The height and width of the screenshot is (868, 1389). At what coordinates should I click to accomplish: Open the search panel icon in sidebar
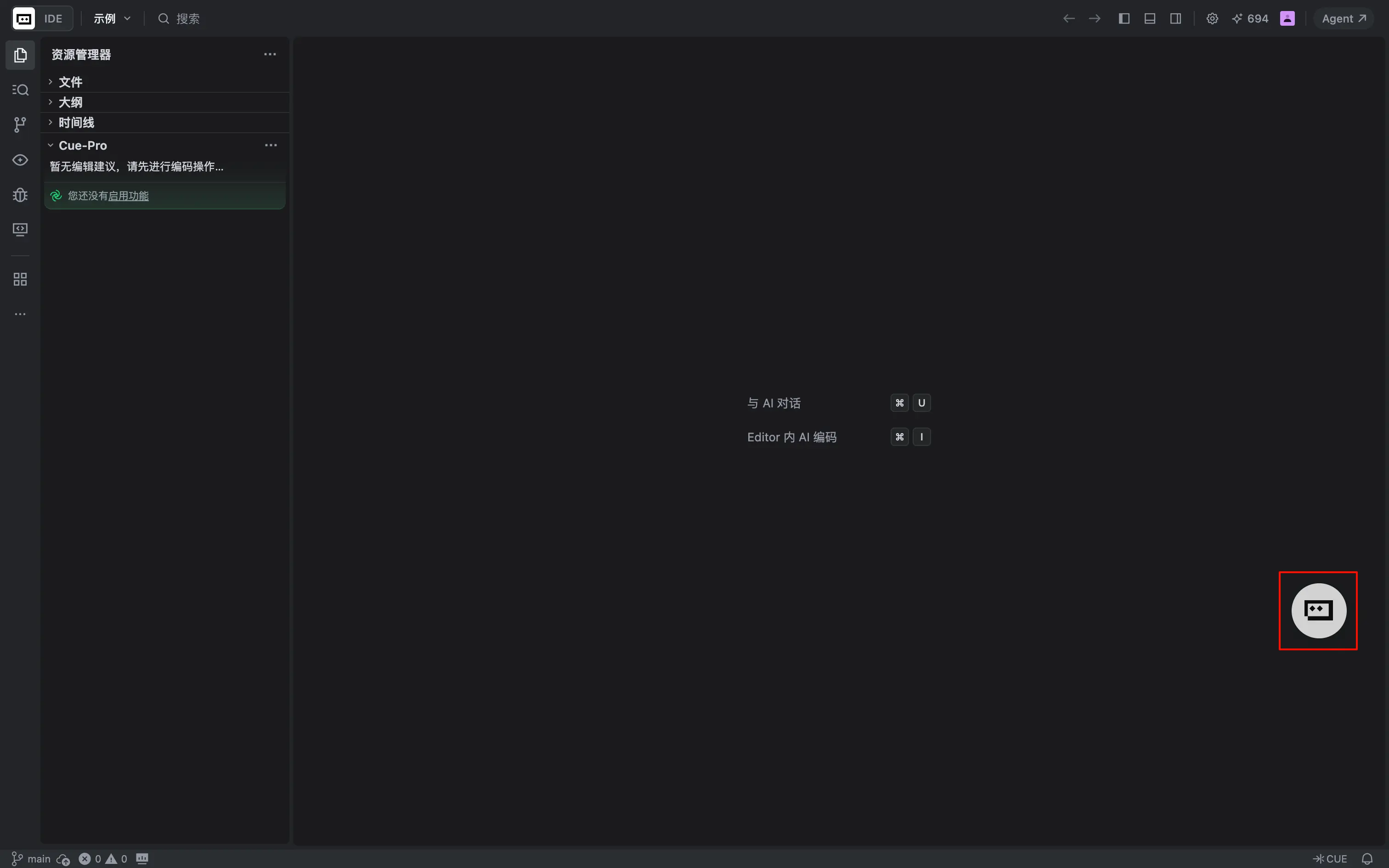click(x=20, y=90)
